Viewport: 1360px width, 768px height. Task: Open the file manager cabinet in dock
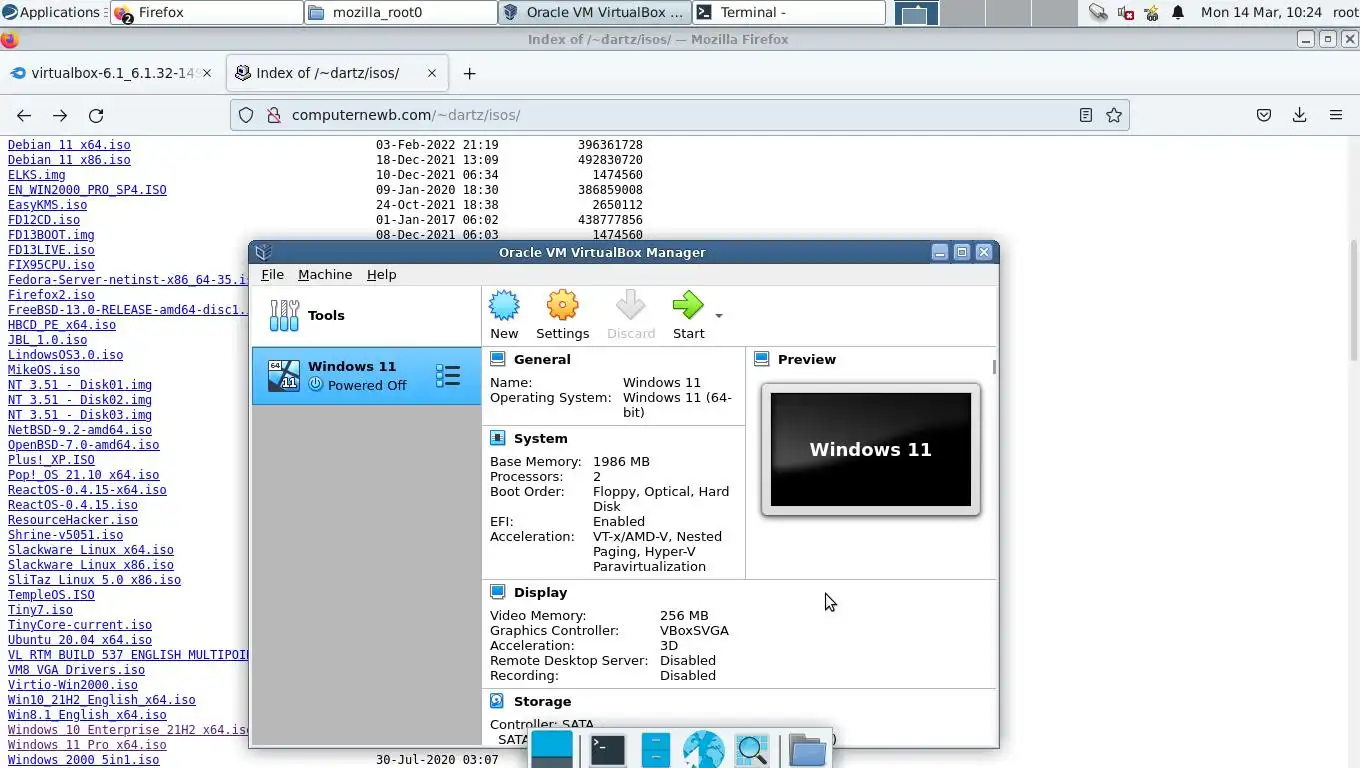[x=655, y=750]
